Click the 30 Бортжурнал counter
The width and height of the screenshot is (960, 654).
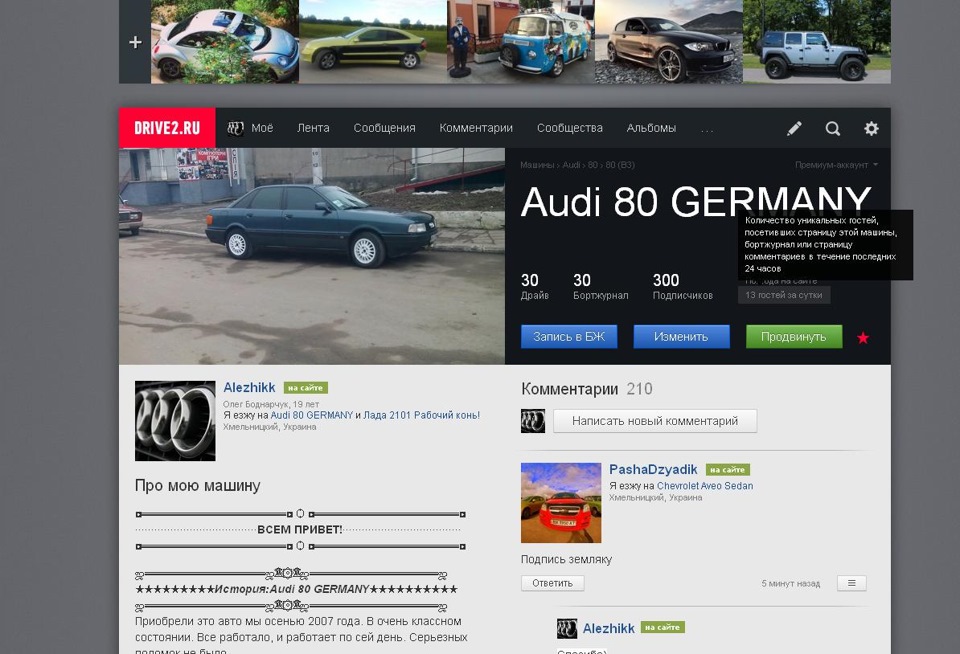[x=601, y=287]
